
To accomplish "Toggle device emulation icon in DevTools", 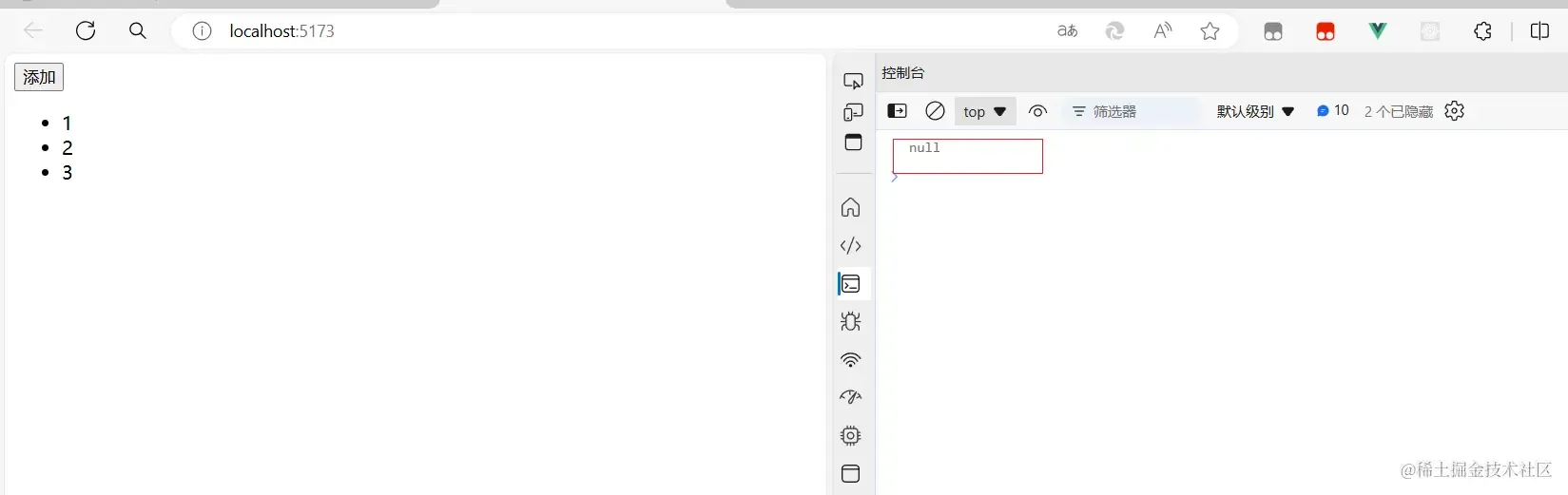I will (853, 112).
